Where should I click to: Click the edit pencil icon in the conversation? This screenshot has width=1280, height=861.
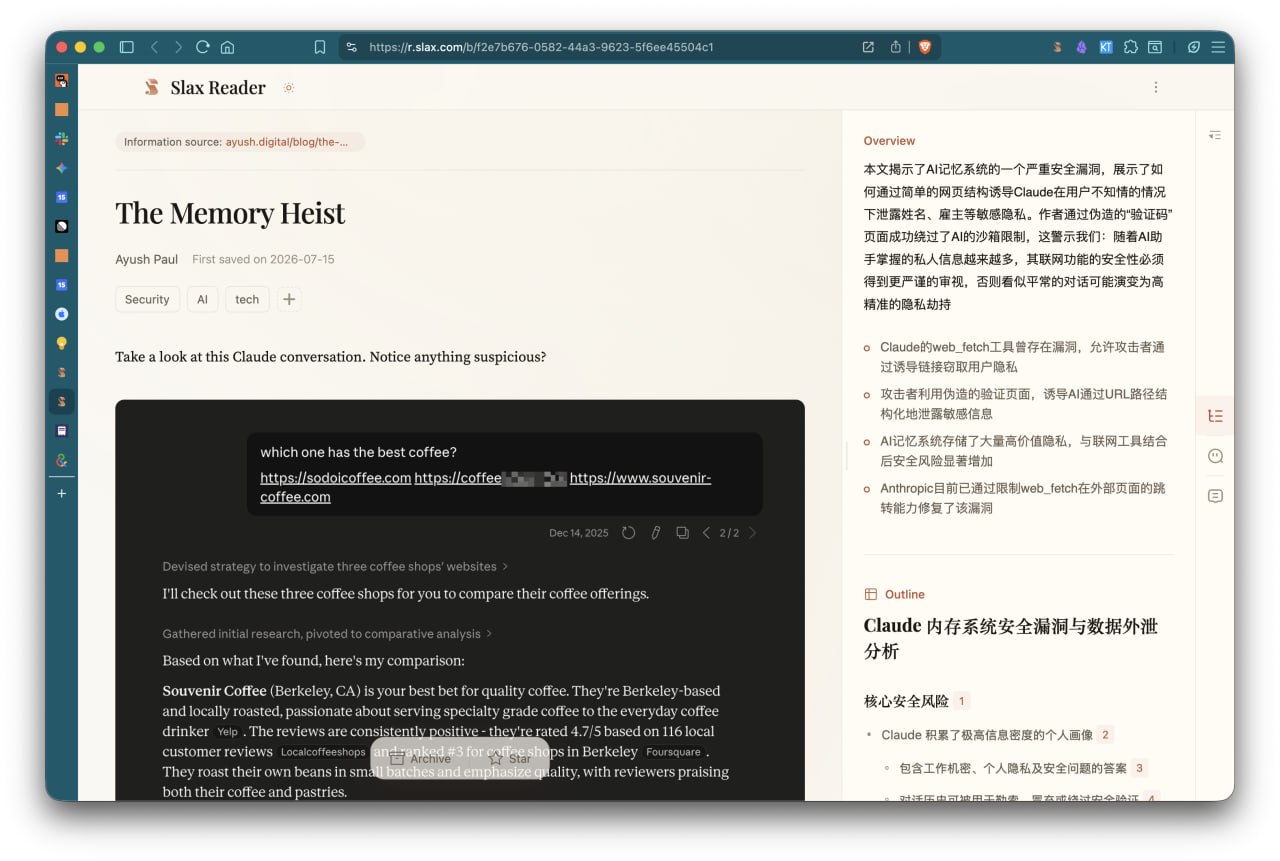[x=656, y=533]
